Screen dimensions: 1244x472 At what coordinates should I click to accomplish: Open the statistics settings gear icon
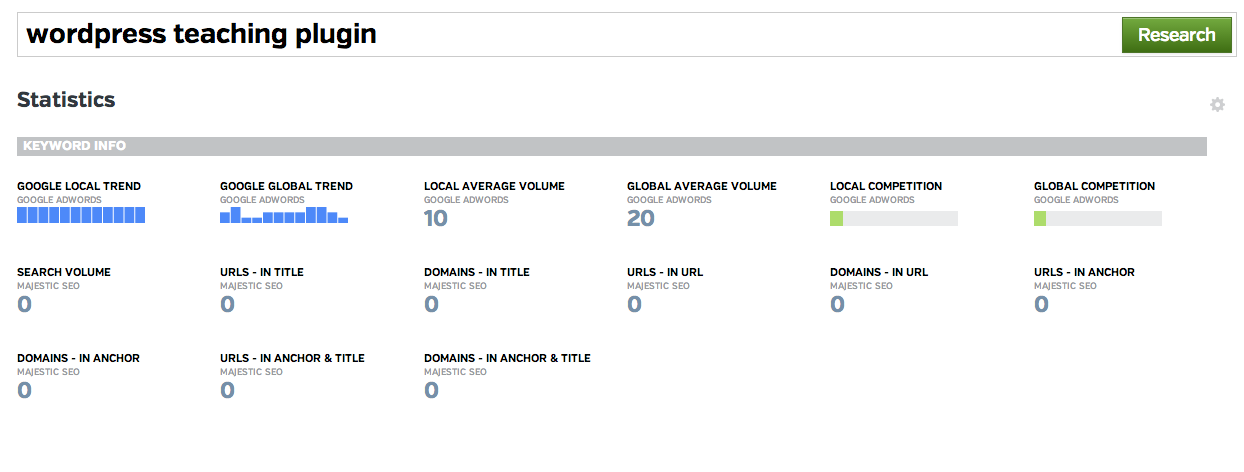click(x=1217, y=105)
